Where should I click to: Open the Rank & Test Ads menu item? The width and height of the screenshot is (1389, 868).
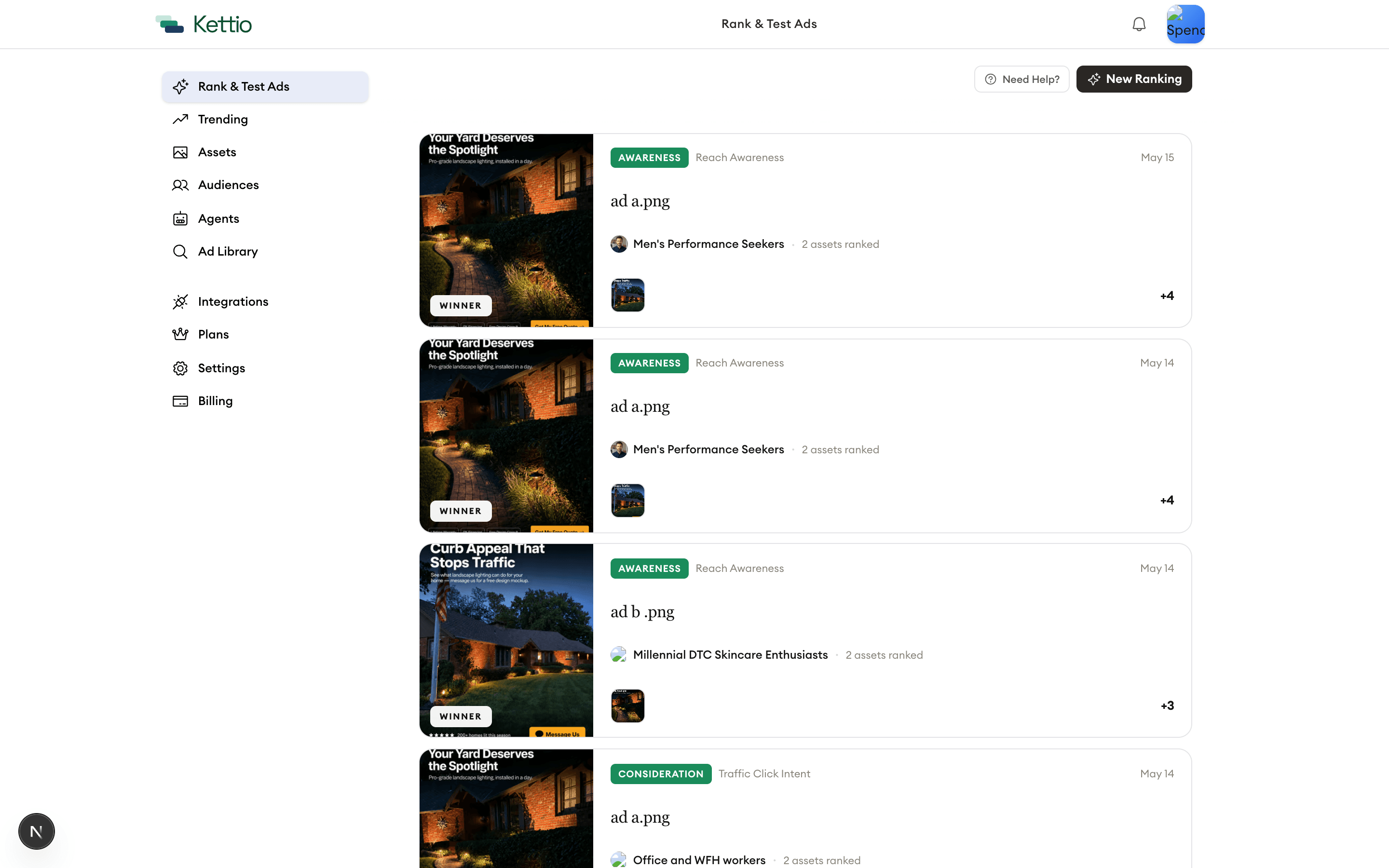click(x=265, y=87)
